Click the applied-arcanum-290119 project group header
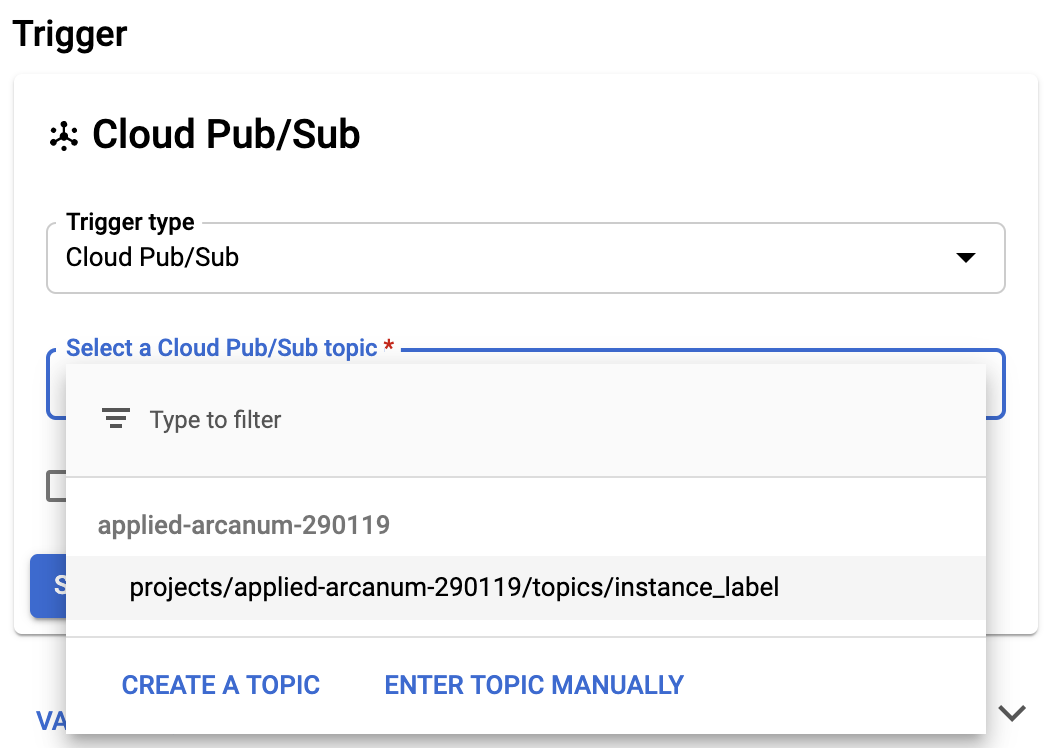Screen dimensions: 1060x748 [243, 525]
